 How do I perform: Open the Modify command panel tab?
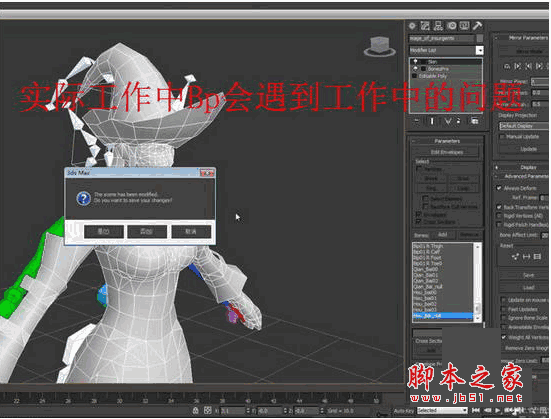point(425,26)
